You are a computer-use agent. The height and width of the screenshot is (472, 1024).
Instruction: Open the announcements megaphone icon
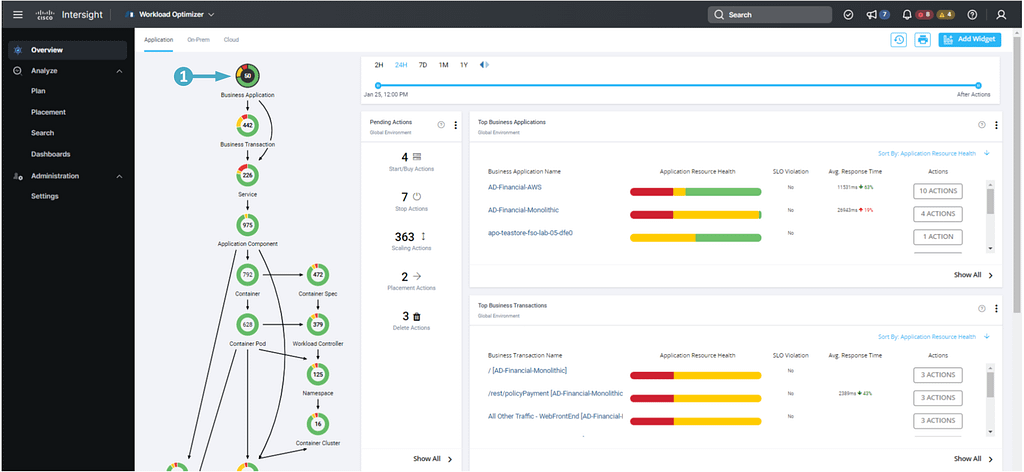(x=872, y=15)
